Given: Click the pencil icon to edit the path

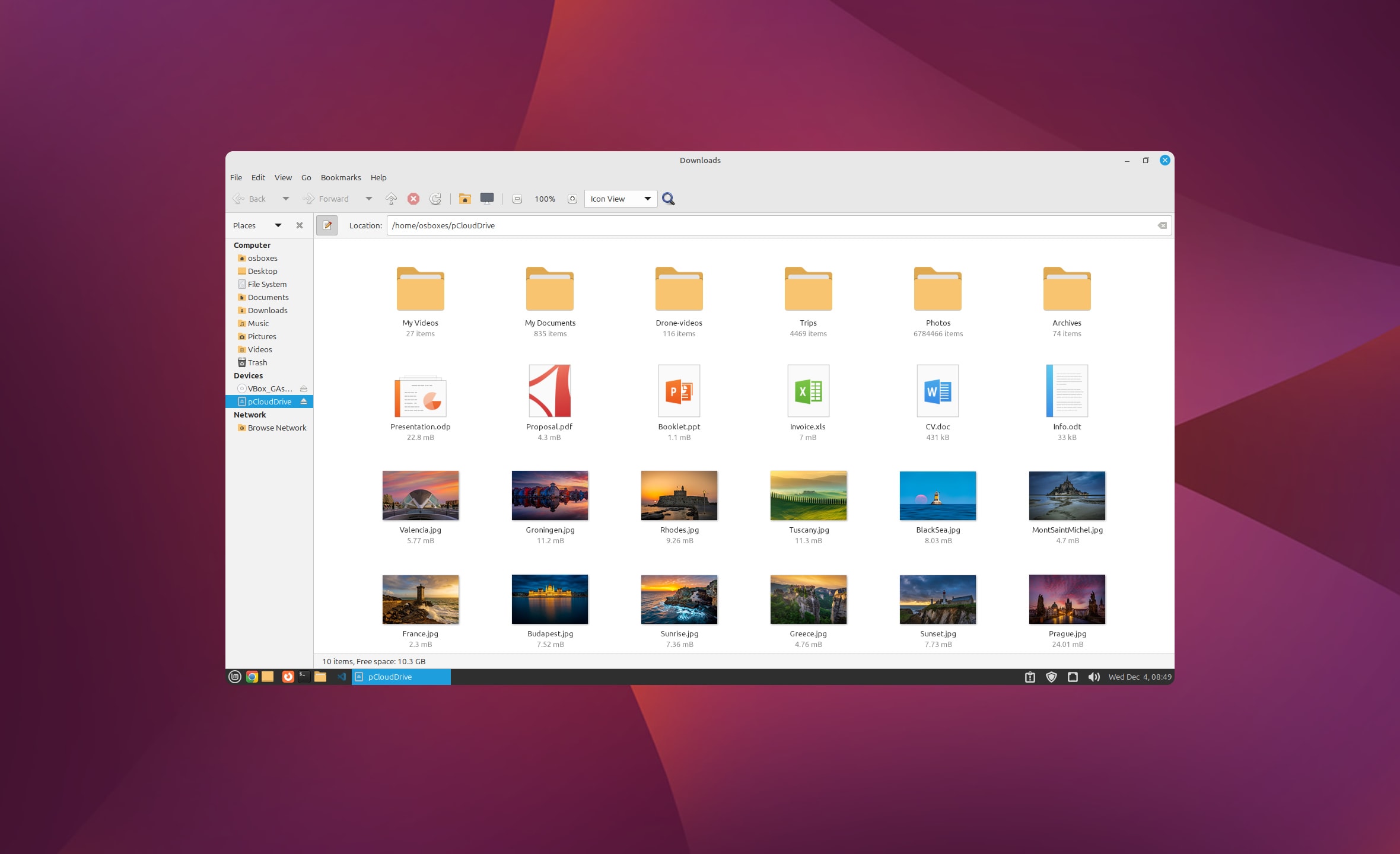Looking at the screenshot, I should click(327, 225).
